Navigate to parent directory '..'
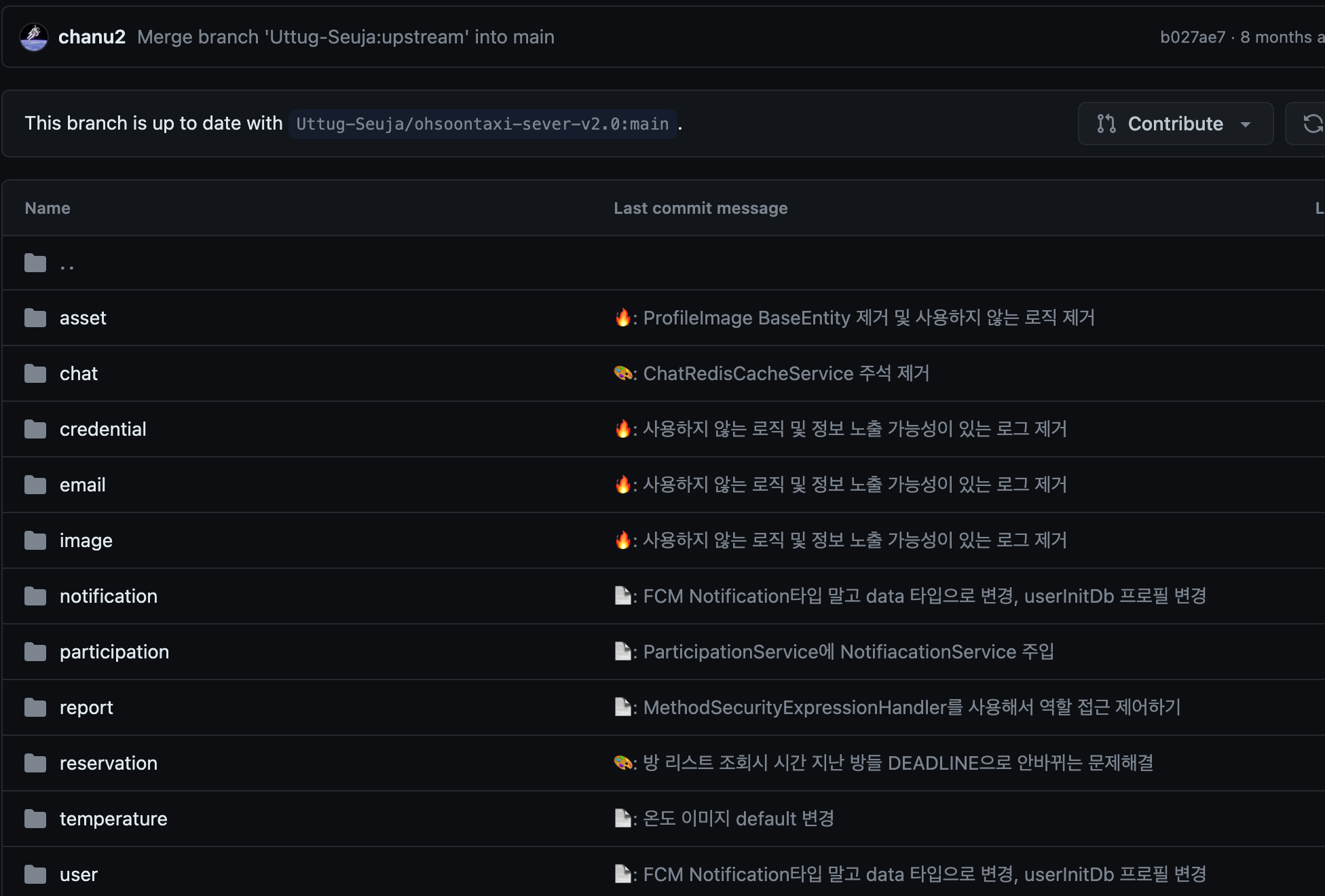The image size is (1325, 896). coord(67,265)
